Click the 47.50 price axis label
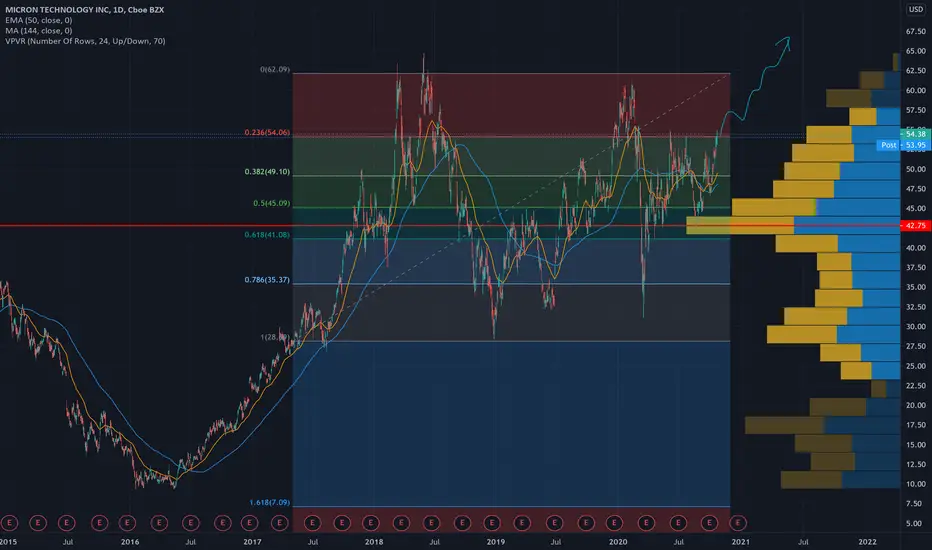 (915, 188)
